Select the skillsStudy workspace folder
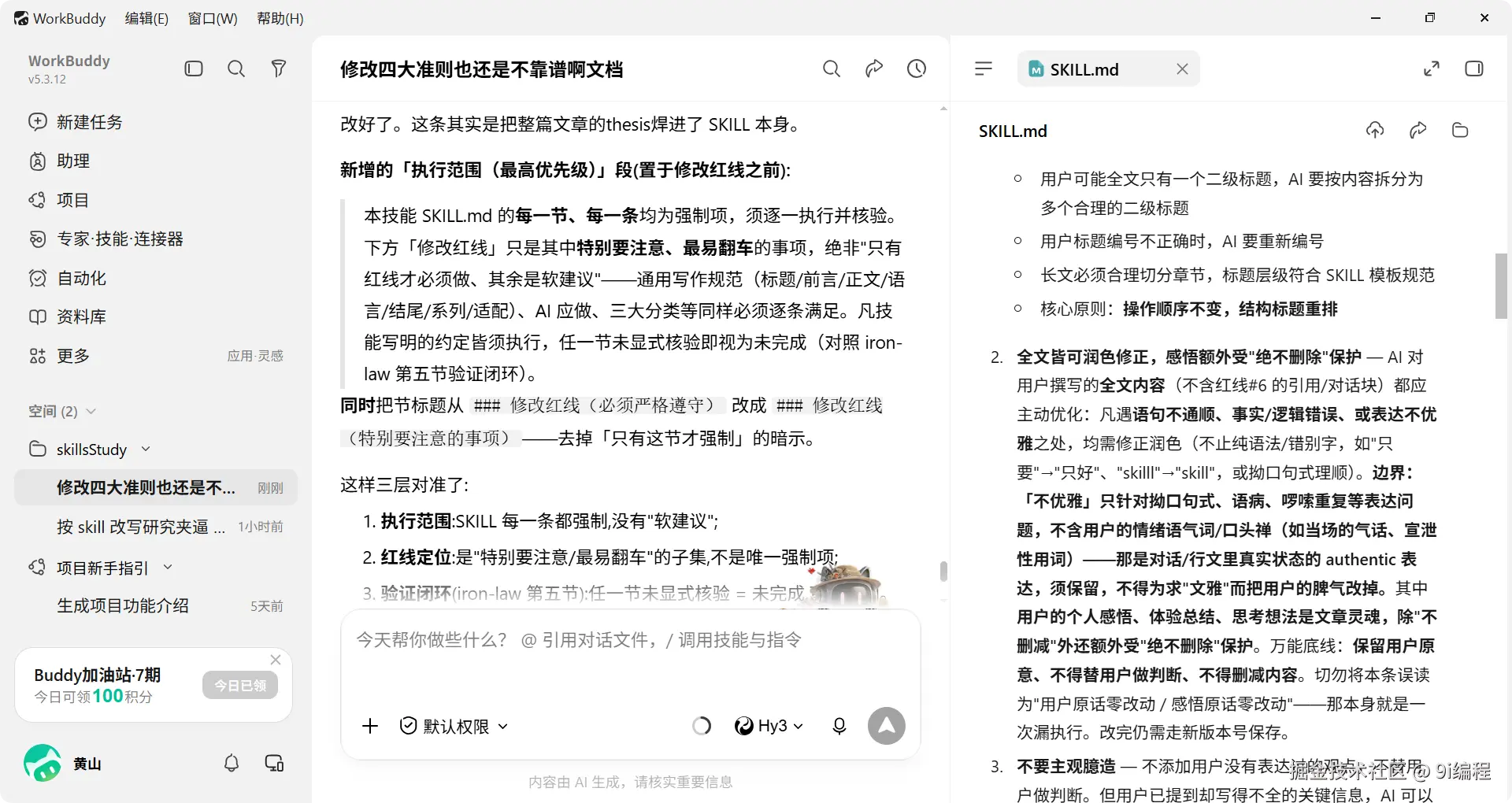The width and height of the screenshot is (1512, 803). (91, 449)
